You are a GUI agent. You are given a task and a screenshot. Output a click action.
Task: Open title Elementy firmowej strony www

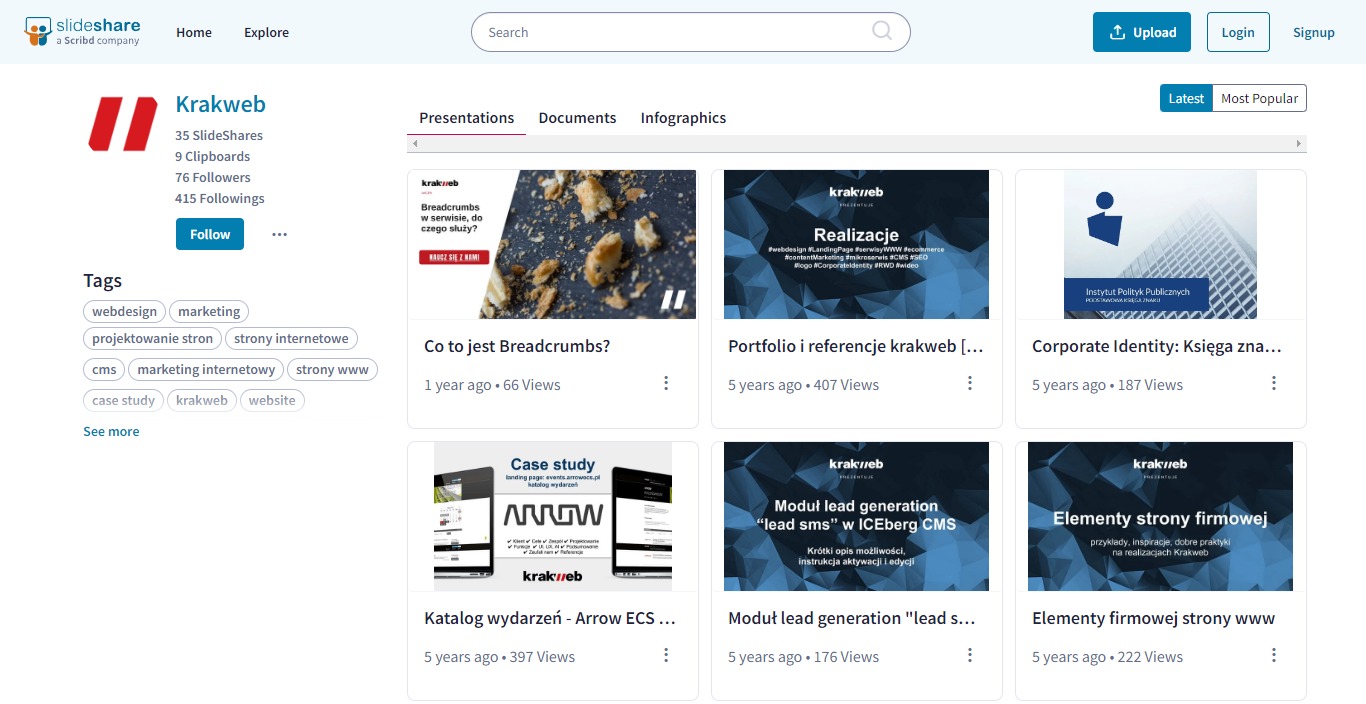pos(1153,618)
